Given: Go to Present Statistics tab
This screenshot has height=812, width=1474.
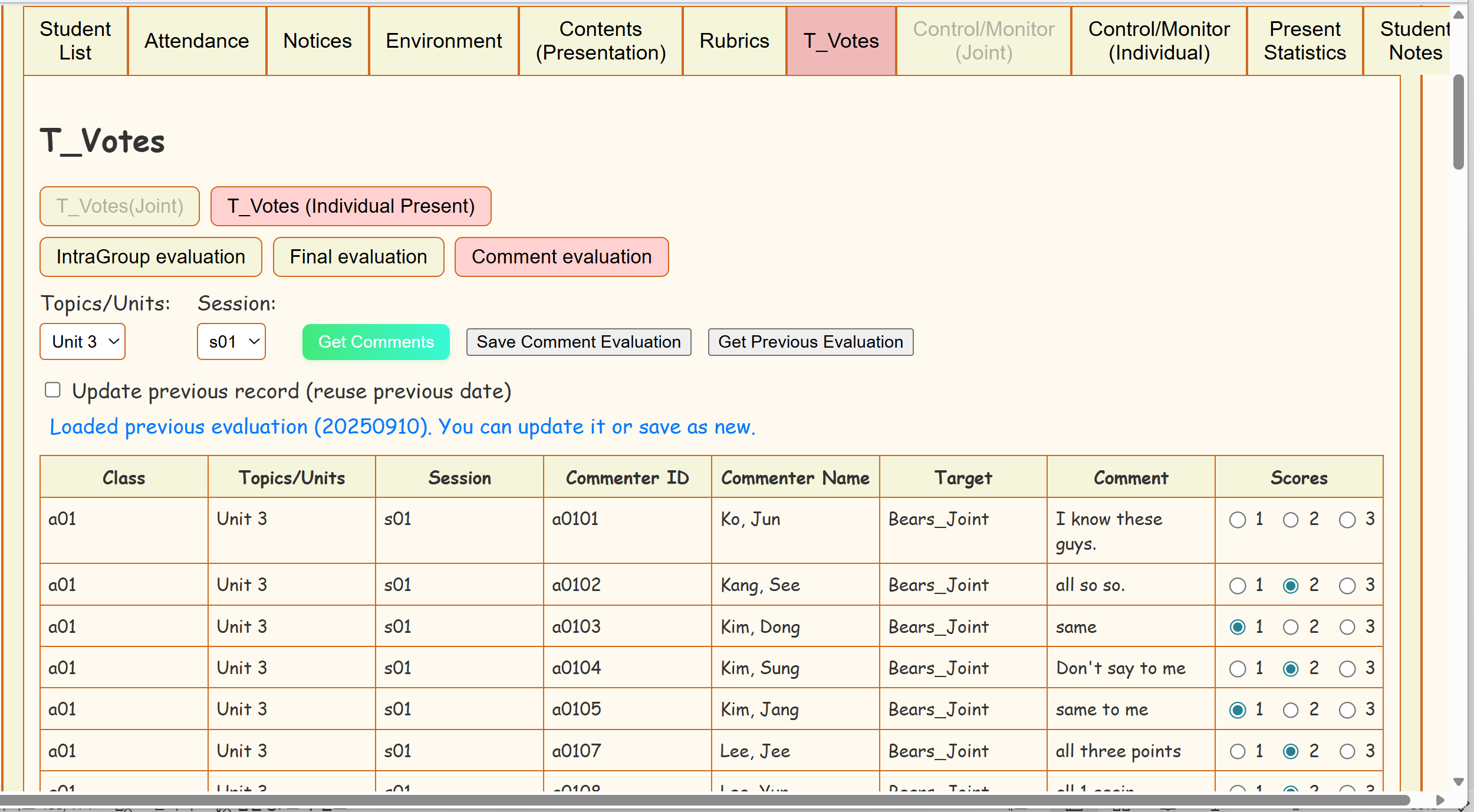Looking at the screenshot, I should click(1304, 41).
